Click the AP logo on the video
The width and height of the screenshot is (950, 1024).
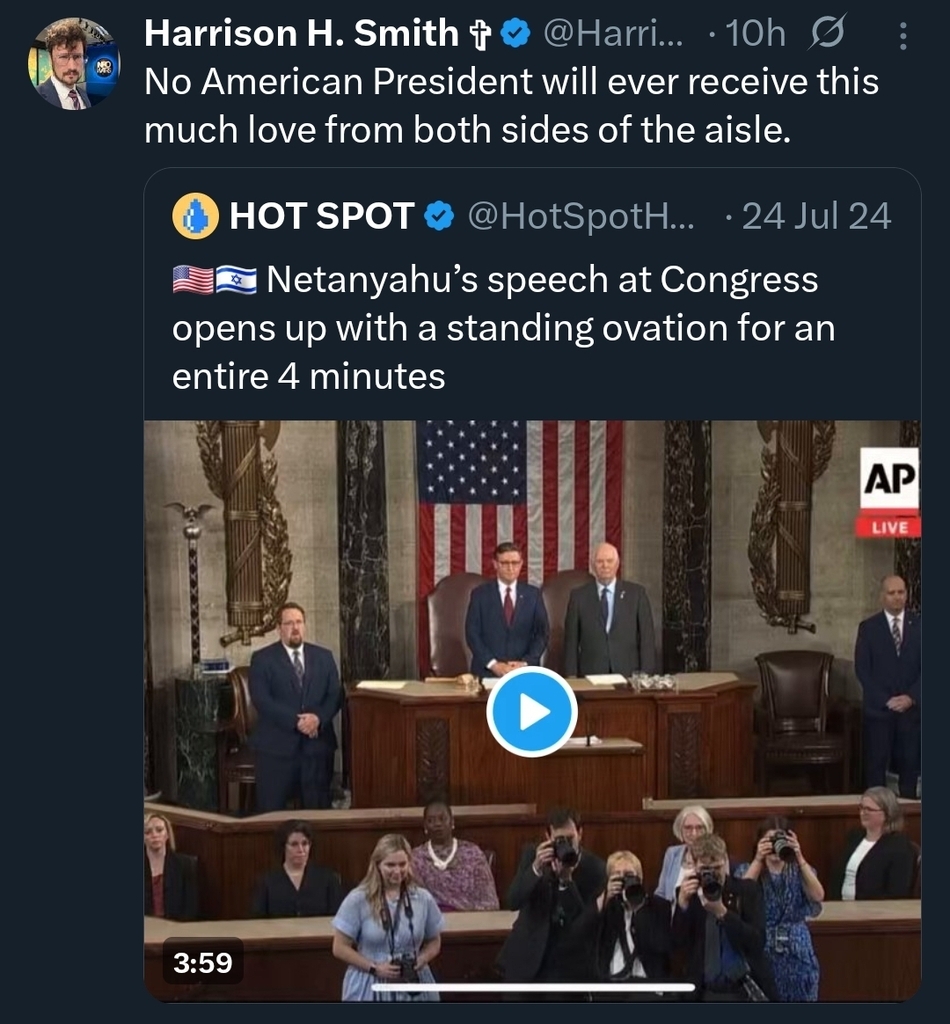(x=889, y=480)
